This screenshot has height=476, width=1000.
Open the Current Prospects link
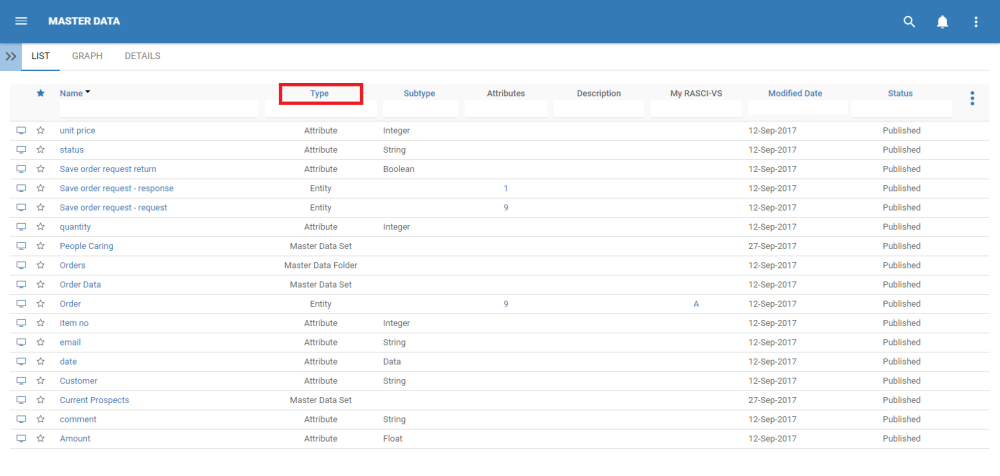pyautogui.click(x=94, y=400)
